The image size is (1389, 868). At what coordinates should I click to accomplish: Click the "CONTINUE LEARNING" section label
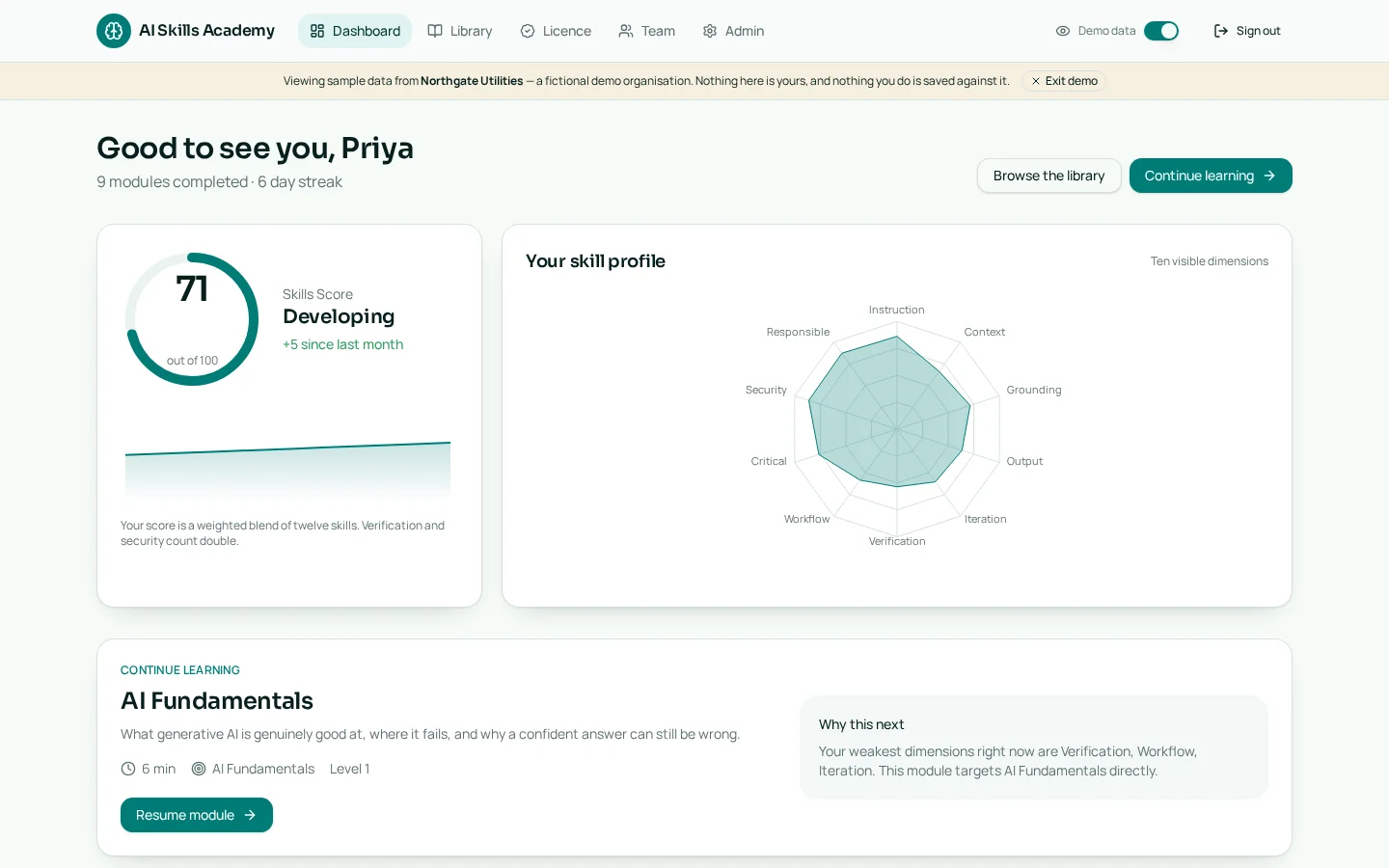(x=180, y=670)
